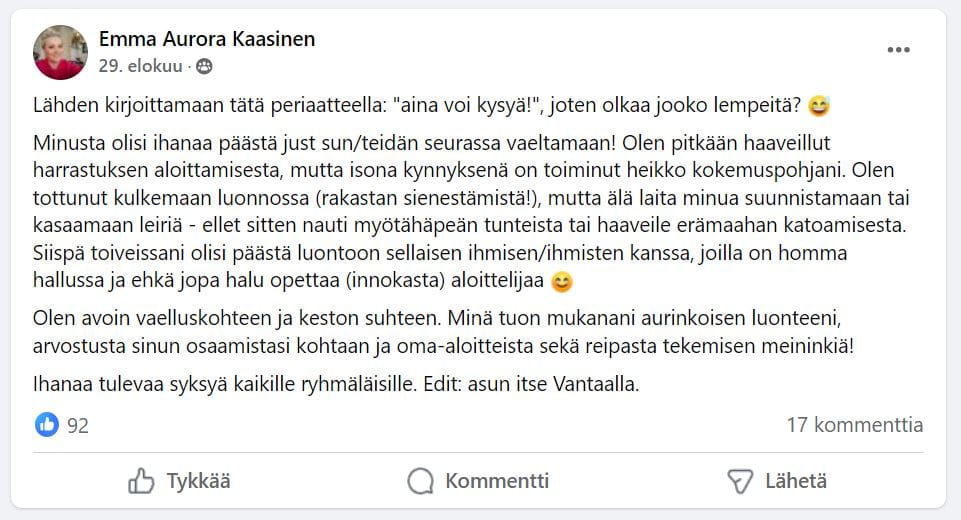The height and width of the screenshot is (520, 961).
Task: Click Emma Aurora Kaasinen's profile picture
Action: pos(60,52)
